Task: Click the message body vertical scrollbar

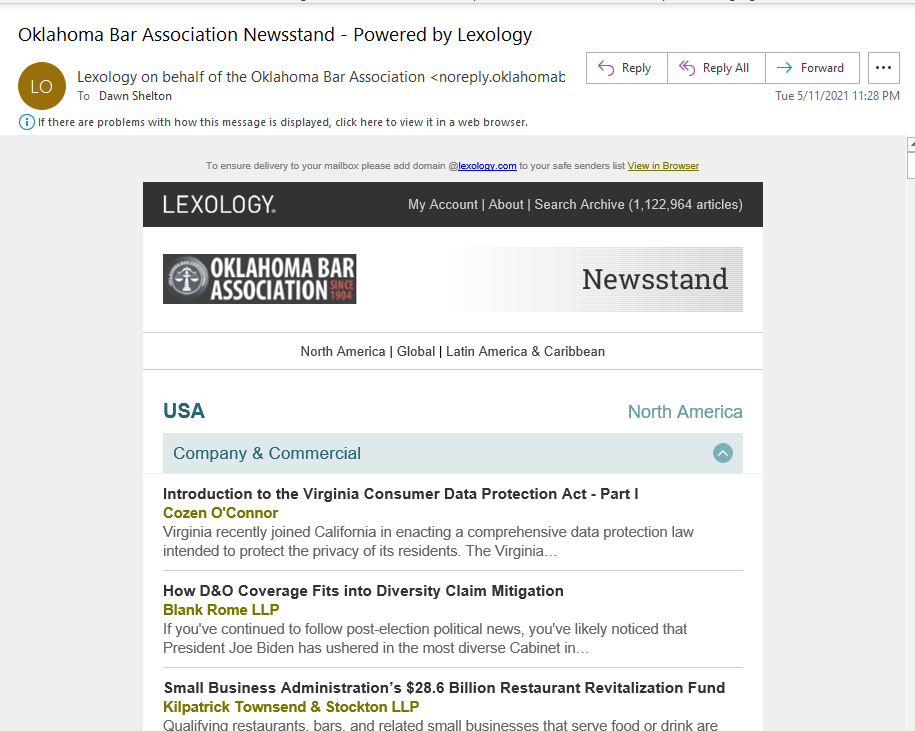Action: click(x=911, y=433)
